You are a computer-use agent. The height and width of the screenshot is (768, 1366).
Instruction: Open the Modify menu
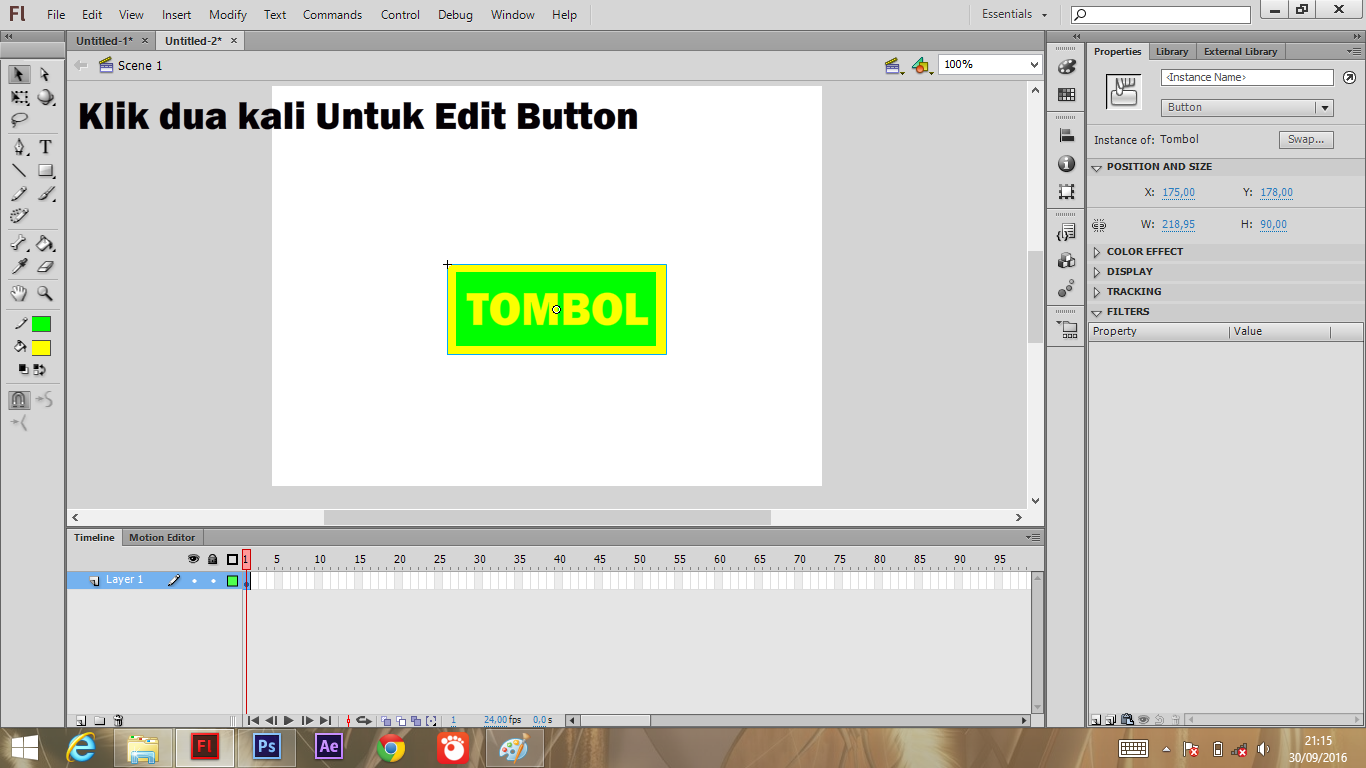tap(227, 14)
